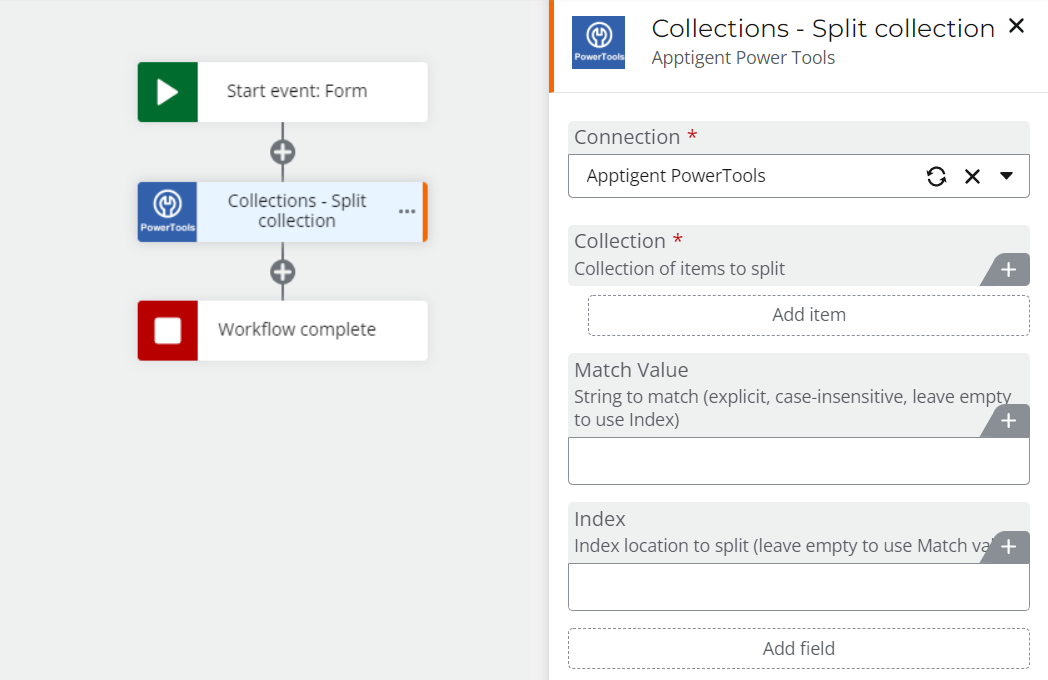Click the PowerTools icon on the Split collection node
The height and width of the screenshot is (680, 1048).
tap(167, 211)
